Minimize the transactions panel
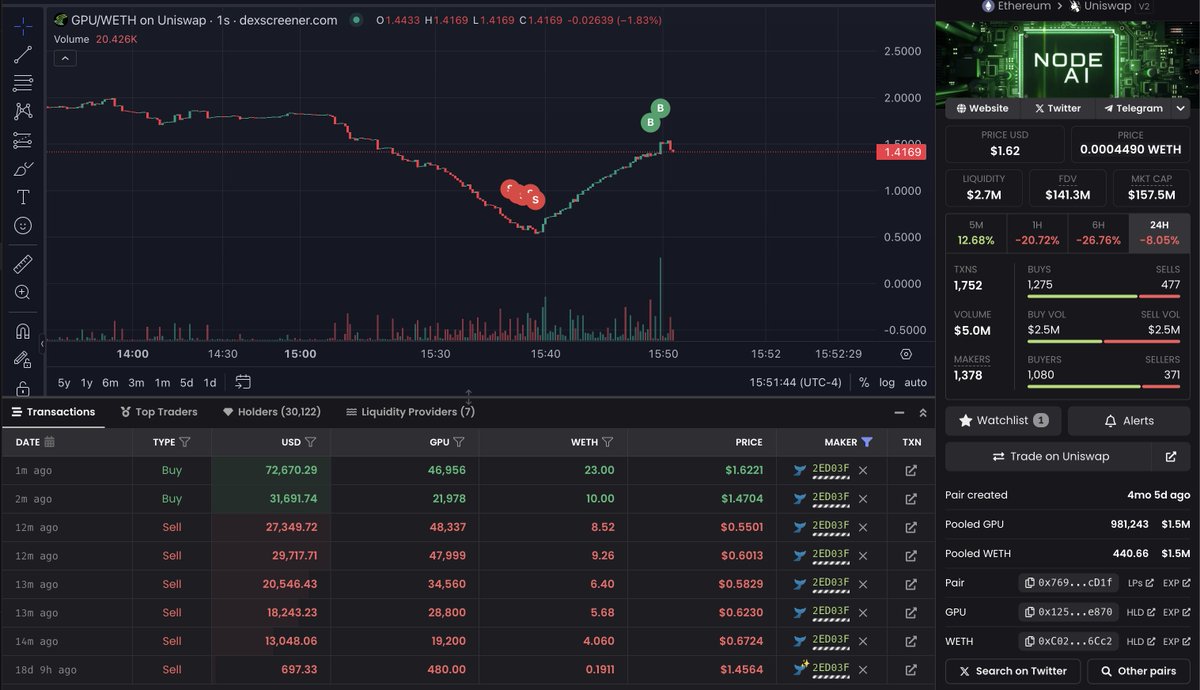1200x690 pixels. (898, 412)
